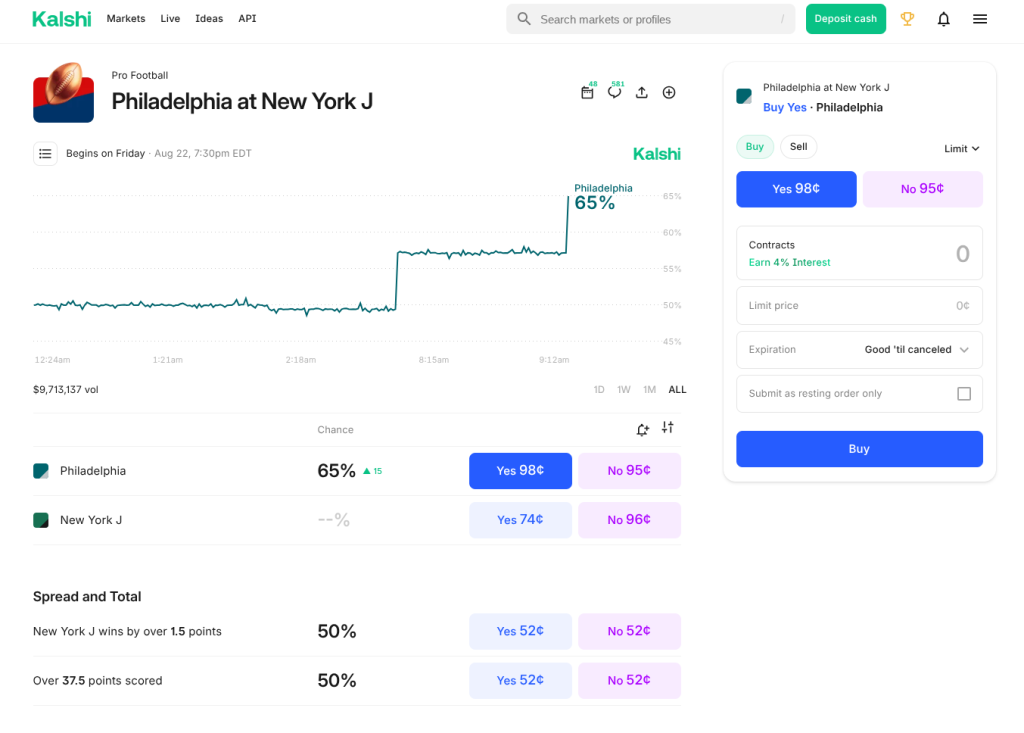Click the Philadelphia row name
1024x733 pixels.
(x=93, y=471)
